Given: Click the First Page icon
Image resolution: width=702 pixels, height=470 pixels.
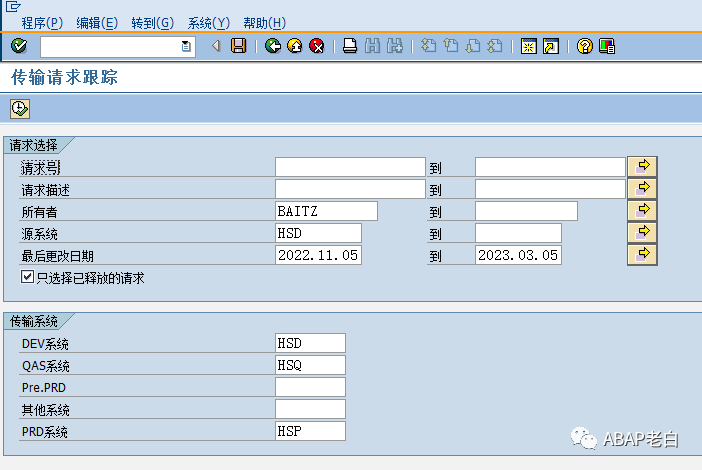Looking at the screenshot, I should [428, 46].
